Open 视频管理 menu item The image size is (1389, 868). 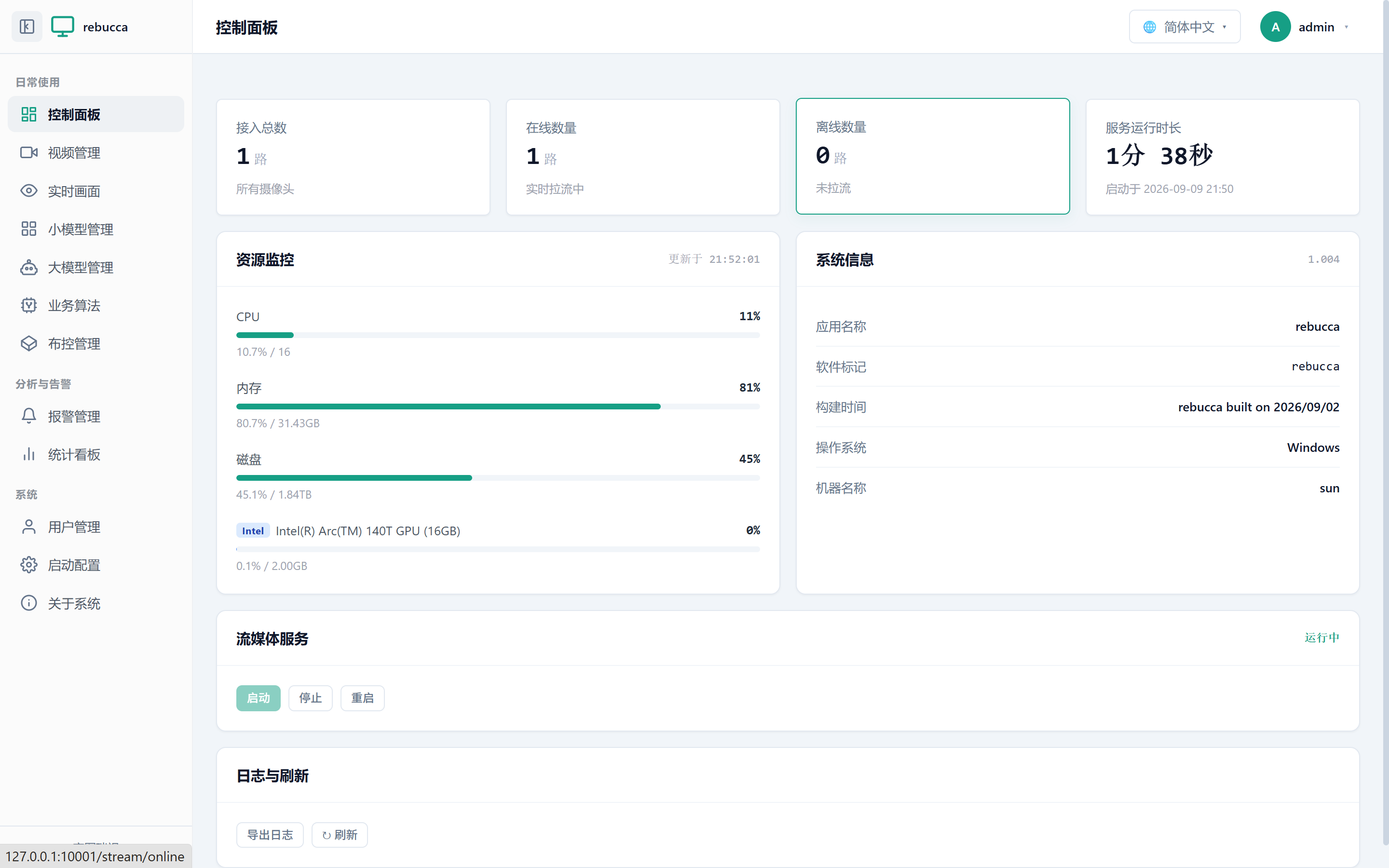[96, 153]
